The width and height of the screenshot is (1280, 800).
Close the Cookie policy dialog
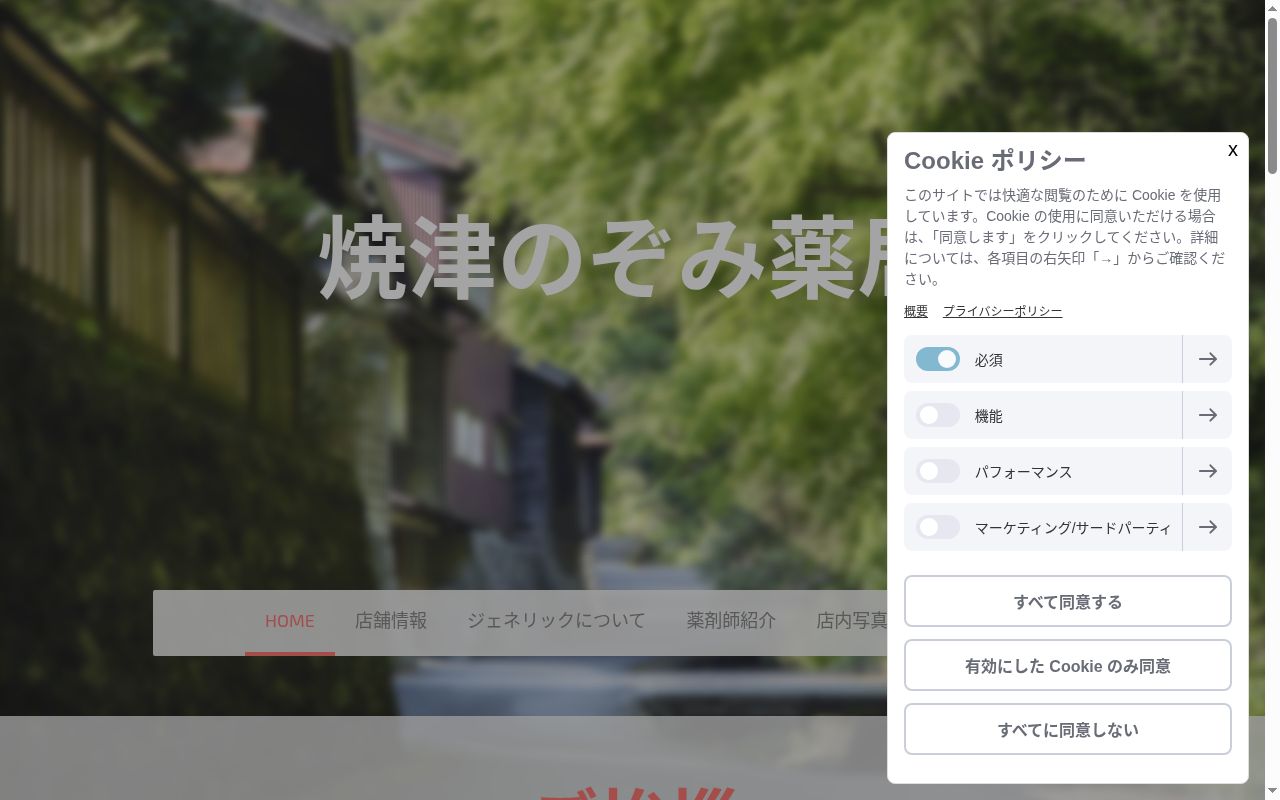click(1232, 150)
